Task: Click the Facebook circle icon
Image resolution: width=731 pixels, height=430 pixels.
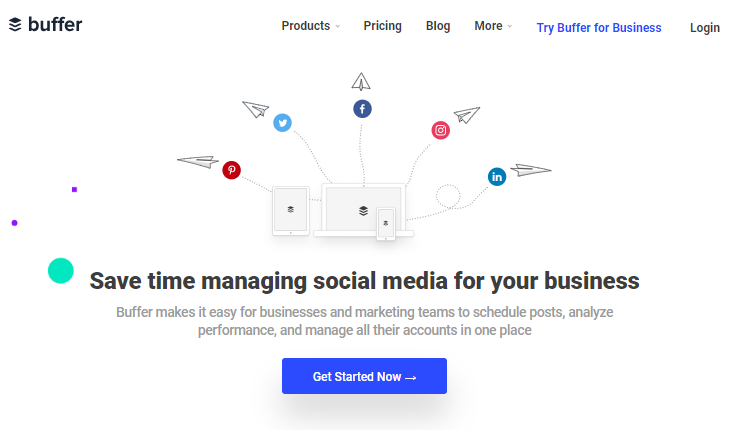Action: pyautogui.click(x=362, y=109)
